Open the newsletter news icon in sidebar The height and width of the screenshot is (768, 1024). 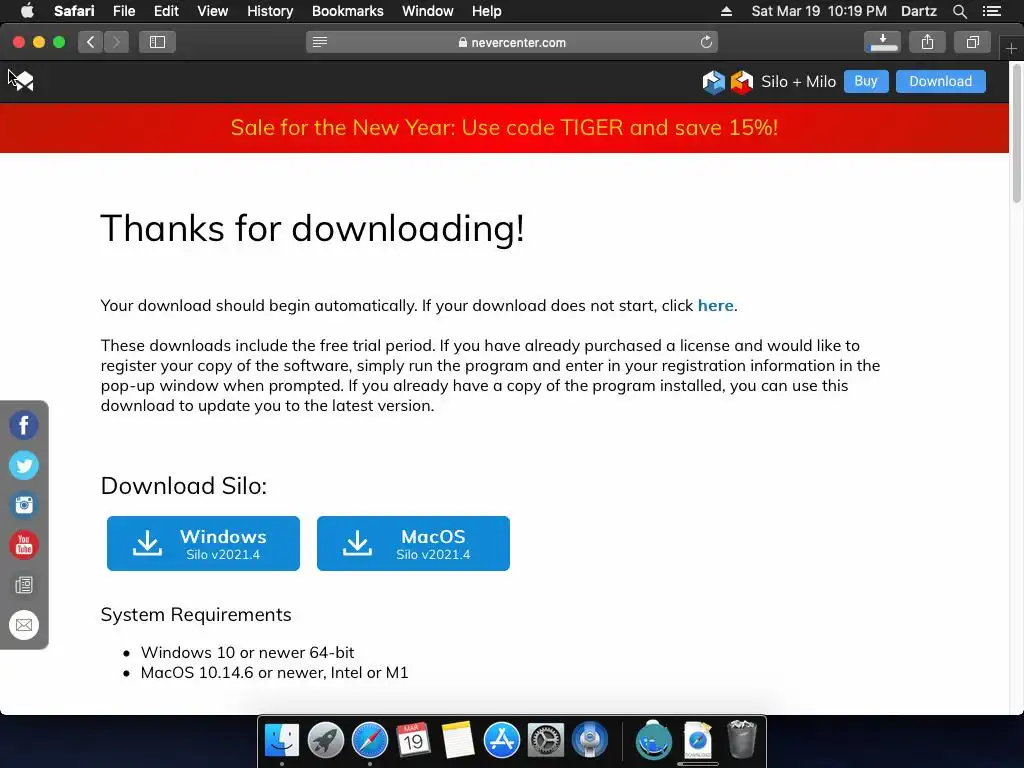[x=24, y=584]
